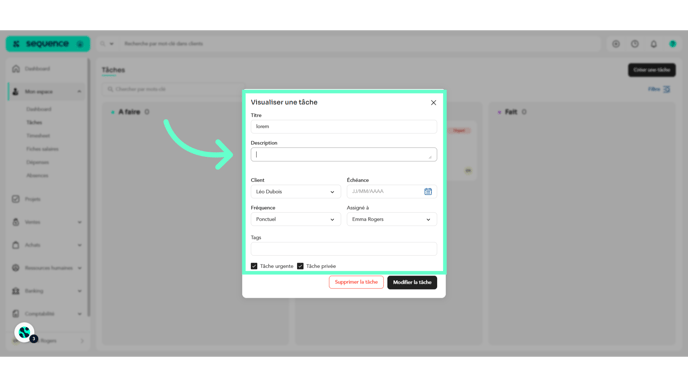Click the Tâches page title
Image resolution: width=688 pixels, height=387 pixels.
(x=113, y=70)
